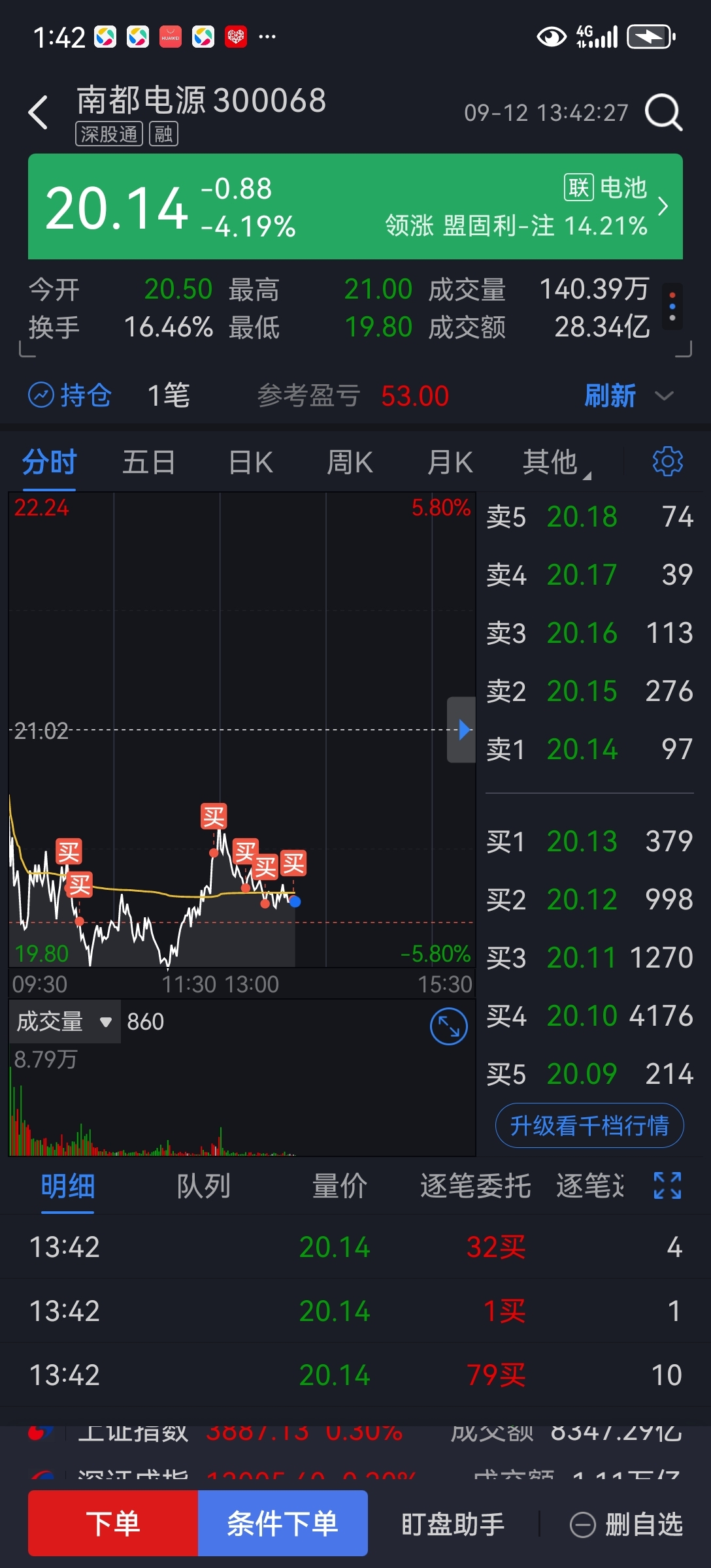Switch to the 周K chart tab

[x=350, y=463]
